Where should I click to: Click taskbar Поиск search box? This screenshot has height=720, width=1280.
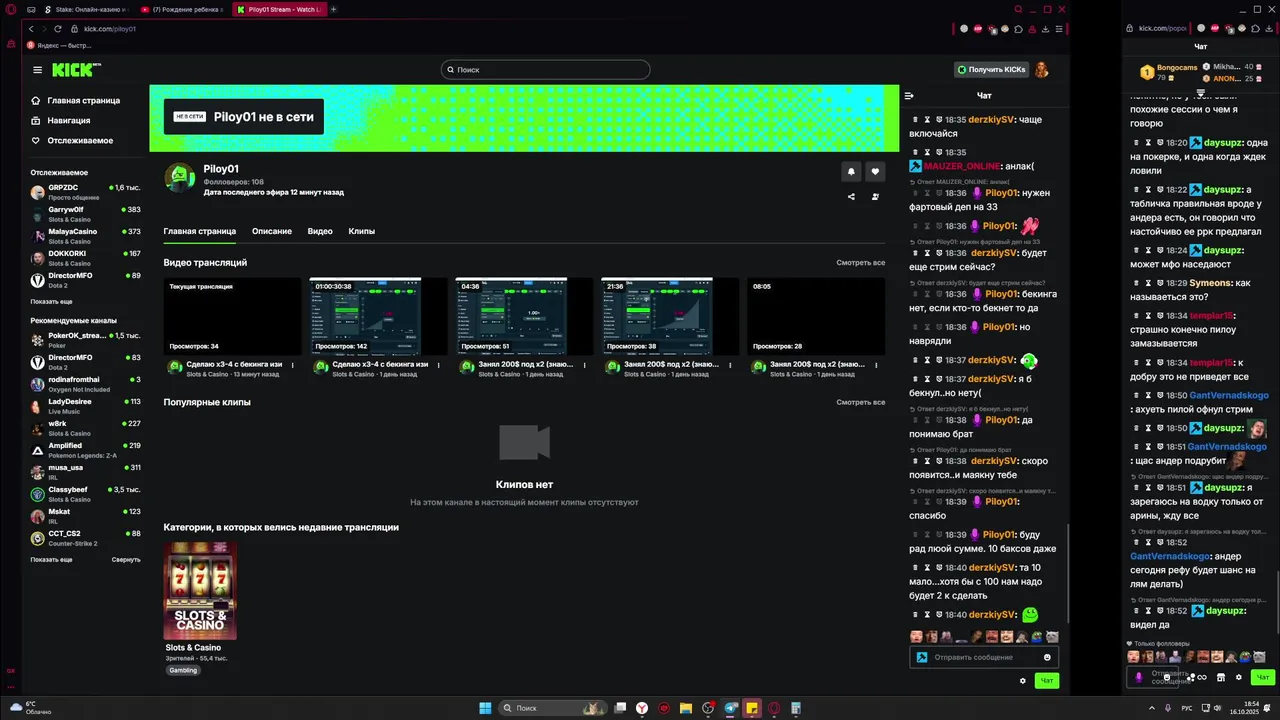coord(553,708)
